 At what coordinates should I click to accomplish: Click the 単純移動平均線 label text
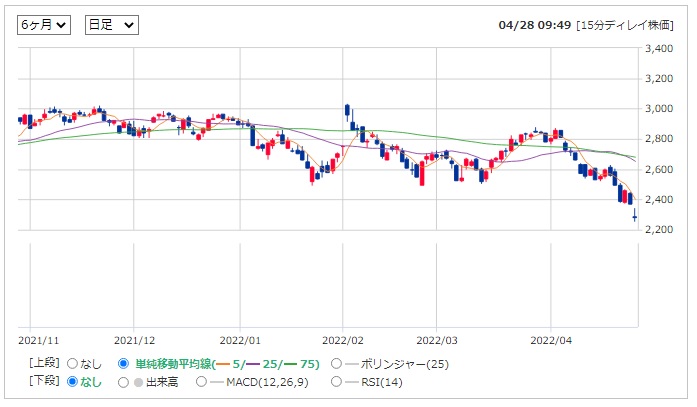click(x=173, y=364)
